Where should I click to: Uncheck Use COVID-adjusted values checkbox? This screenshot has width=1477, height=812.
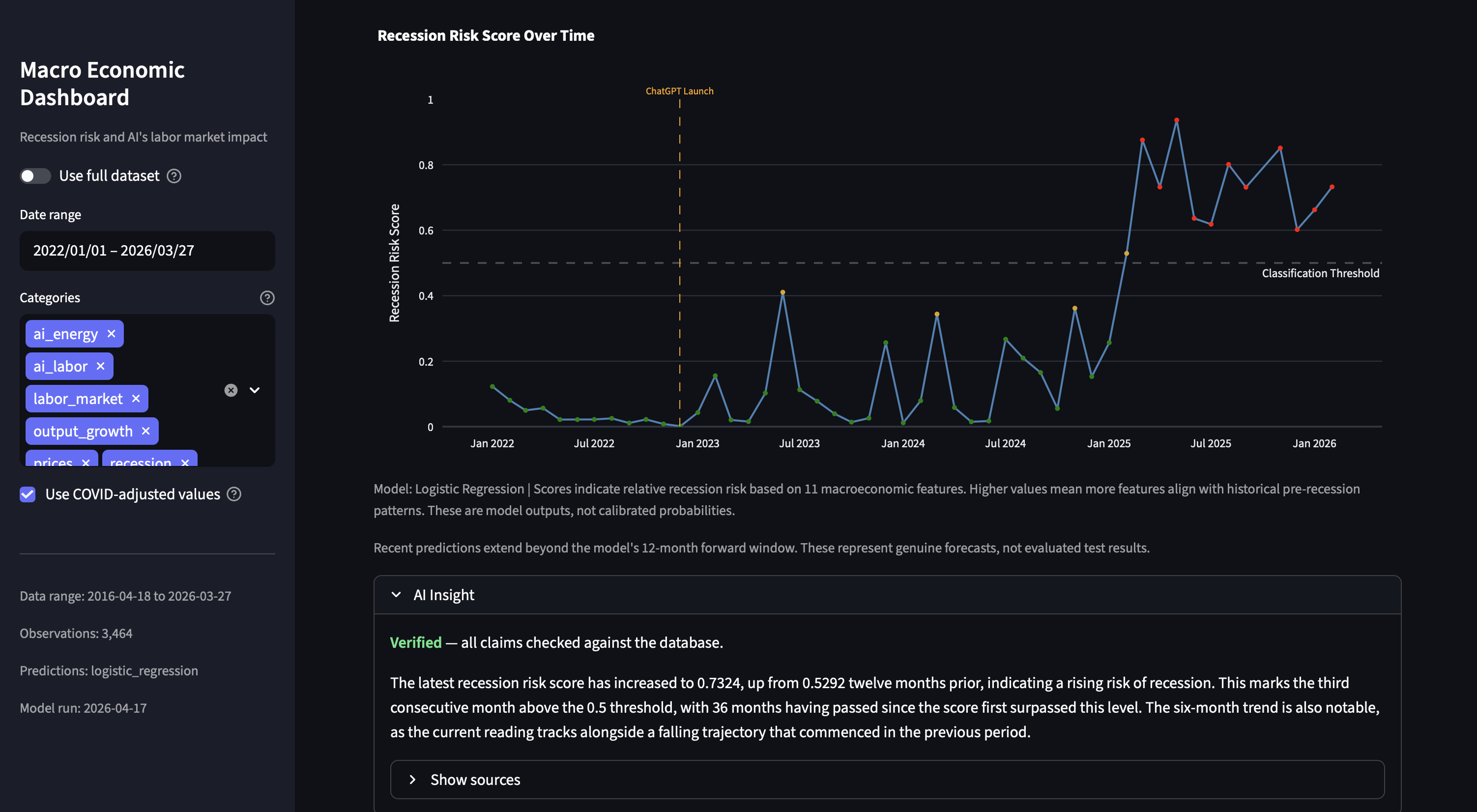point(28,494)
